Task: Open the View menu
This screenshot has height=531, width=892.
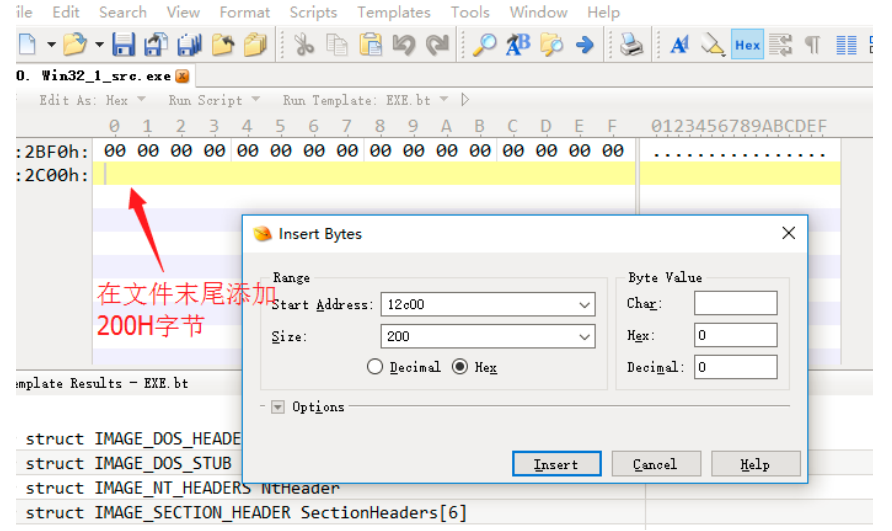Action: (183, 12)
